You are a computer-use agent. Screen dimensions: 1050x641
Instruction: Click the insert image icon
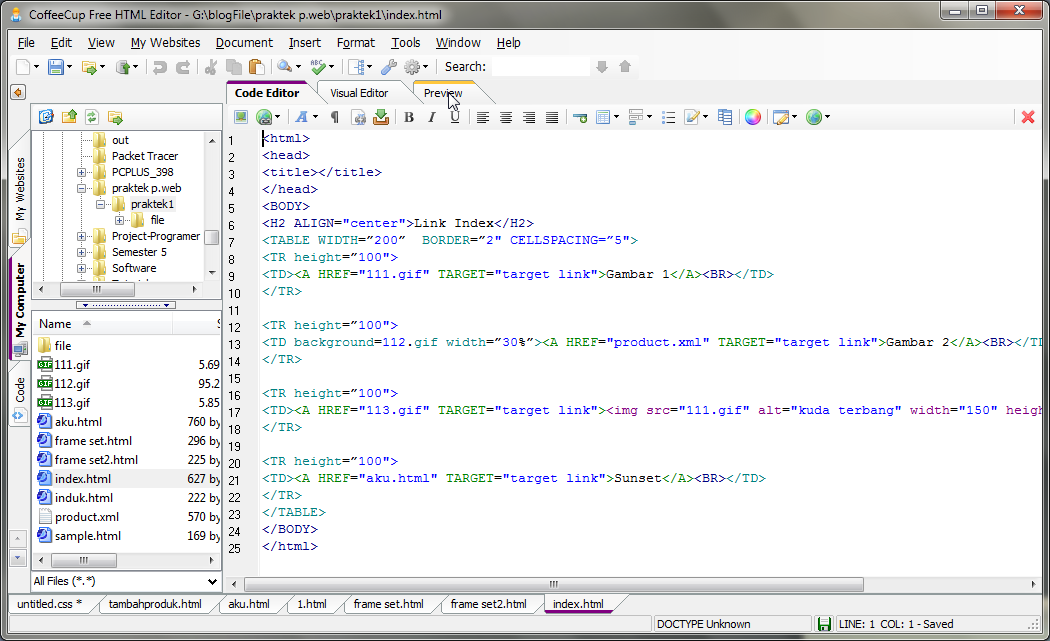[x=241, y=117]
